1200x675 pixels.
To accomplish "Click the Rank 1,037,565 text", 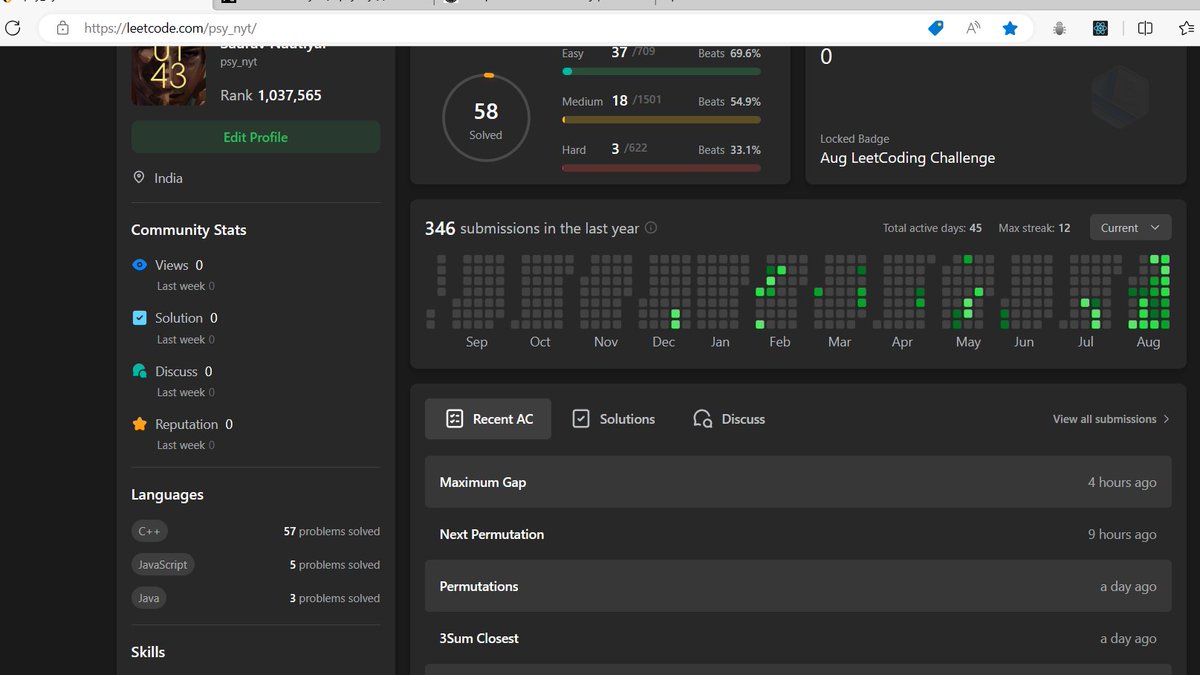I will (271, 96).
